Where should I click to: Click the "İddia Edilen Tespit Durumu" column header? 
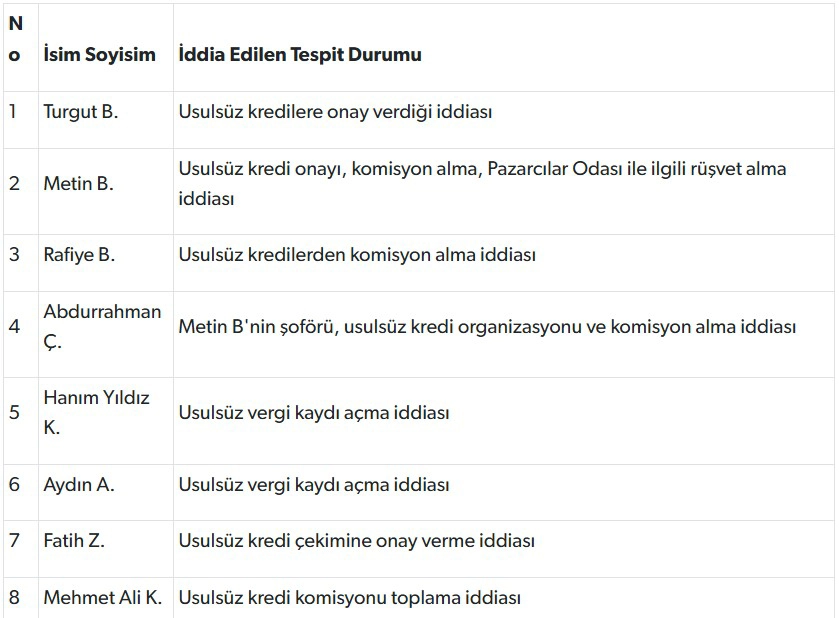[300, 55]
